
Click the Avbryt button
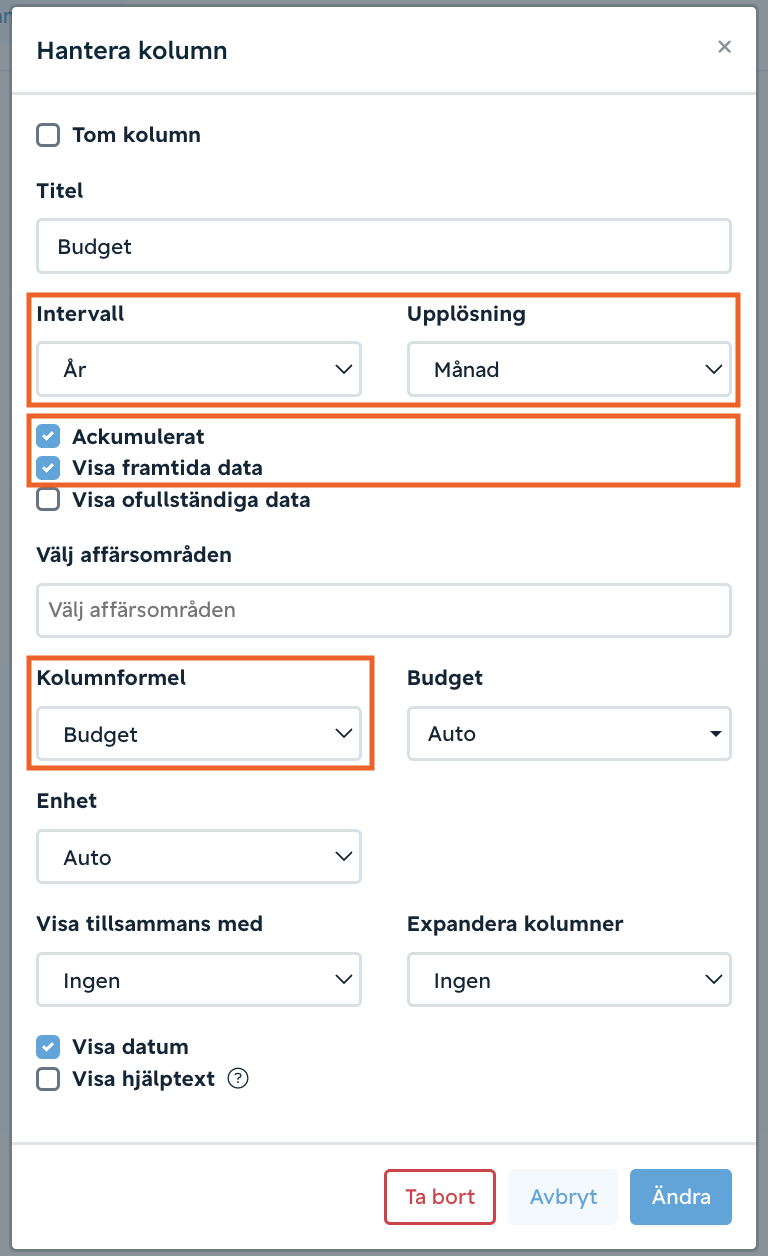pos(563,1197)
